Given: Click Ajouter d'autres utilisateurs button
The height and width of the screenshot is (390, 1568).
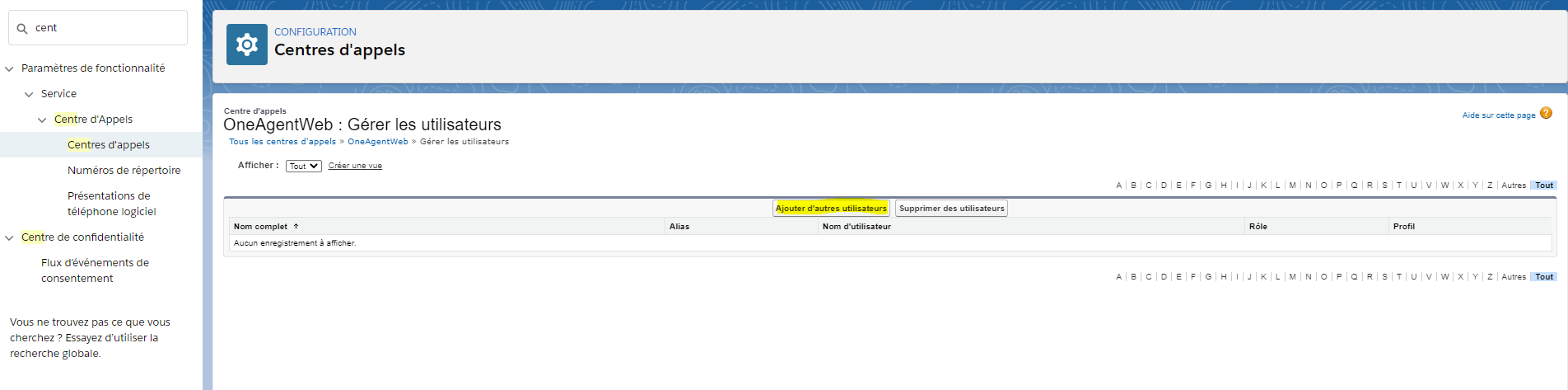Looking at the screenshot, I should (x=830, y=209).
